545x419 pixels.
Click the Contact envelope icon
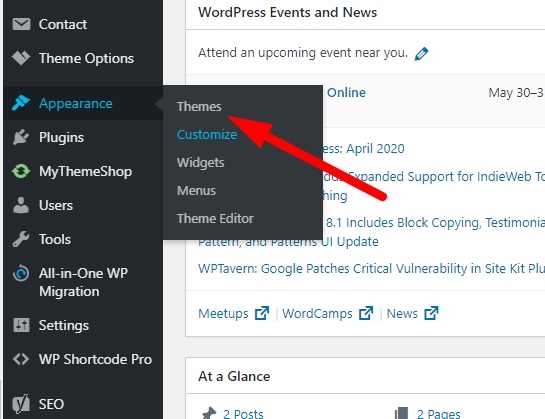[x=21, y=24]
